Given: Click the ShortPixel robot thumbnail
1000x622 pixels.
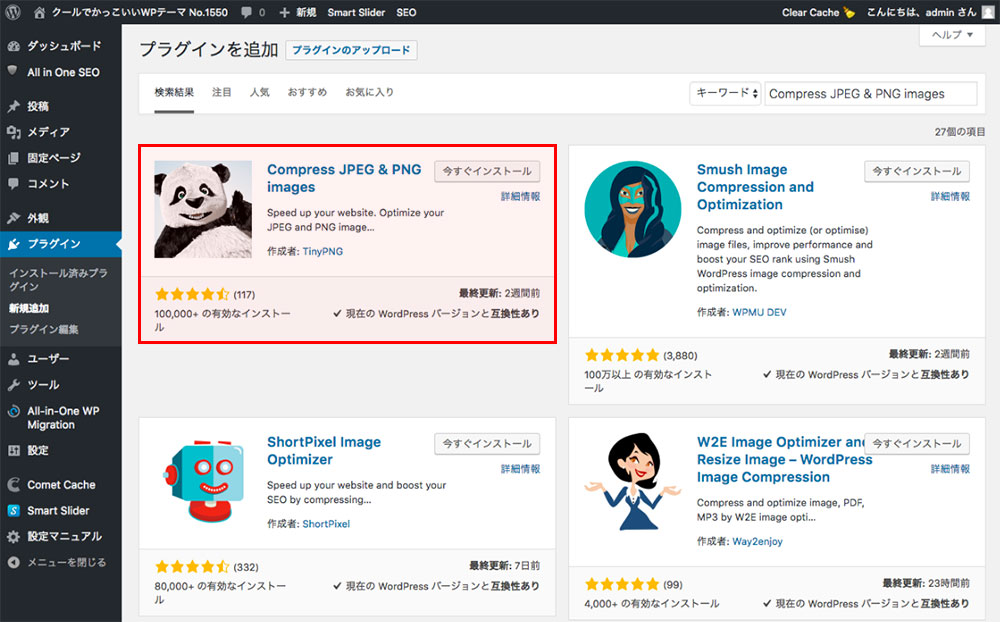Looking at the screenshot, I should (x=203, y=482).
